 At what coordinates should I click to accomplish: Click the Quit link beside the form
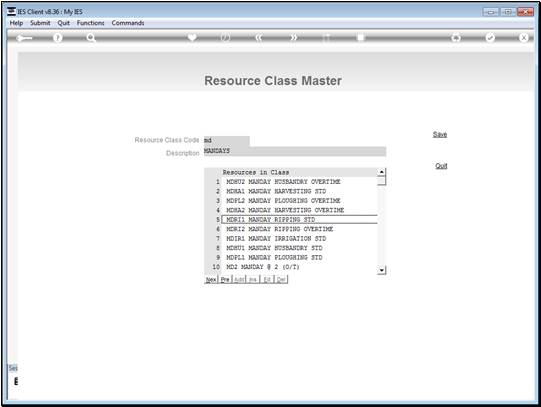coord(441,166)
